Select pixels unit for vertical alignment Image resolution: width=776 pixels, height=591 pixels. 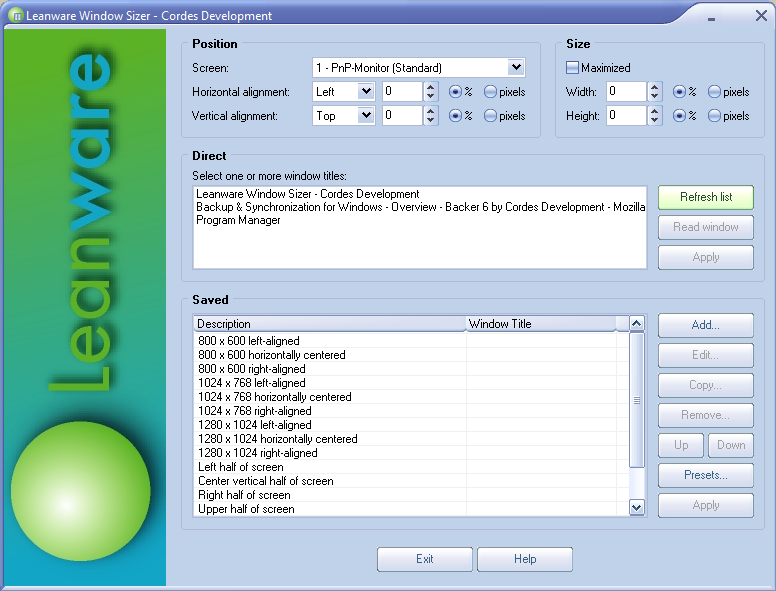[x=490, y=116]
